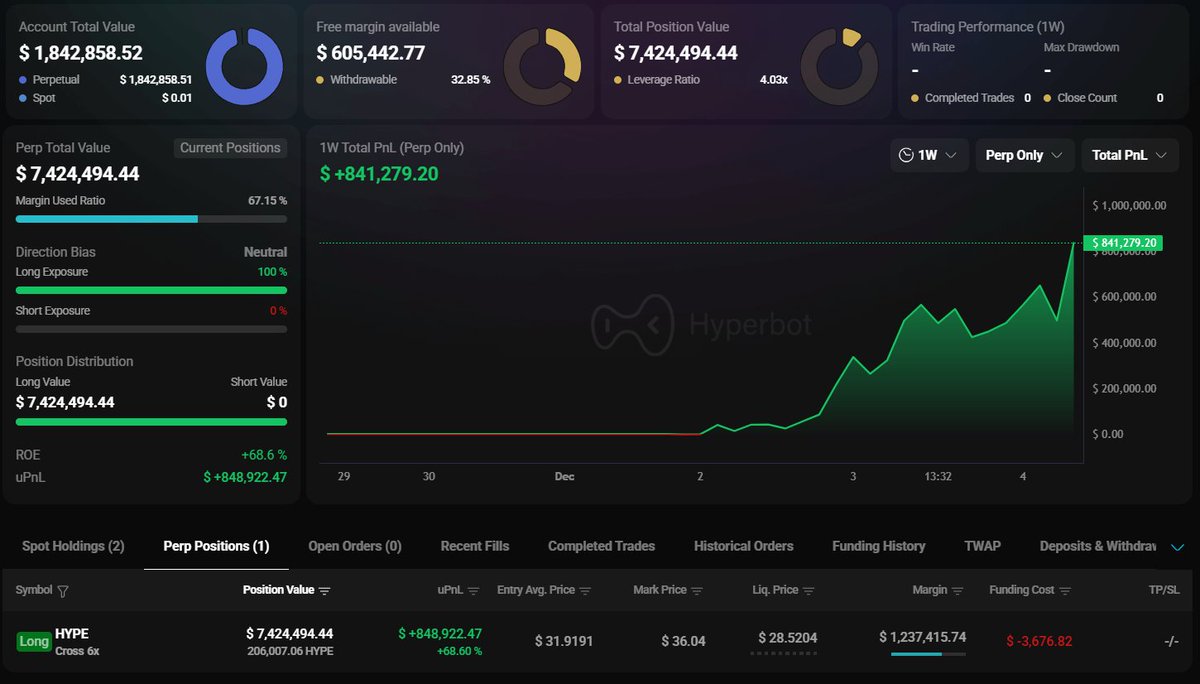
Task: Click the Margin Used Ratio progress bar
Action: (x=151, y=218)
